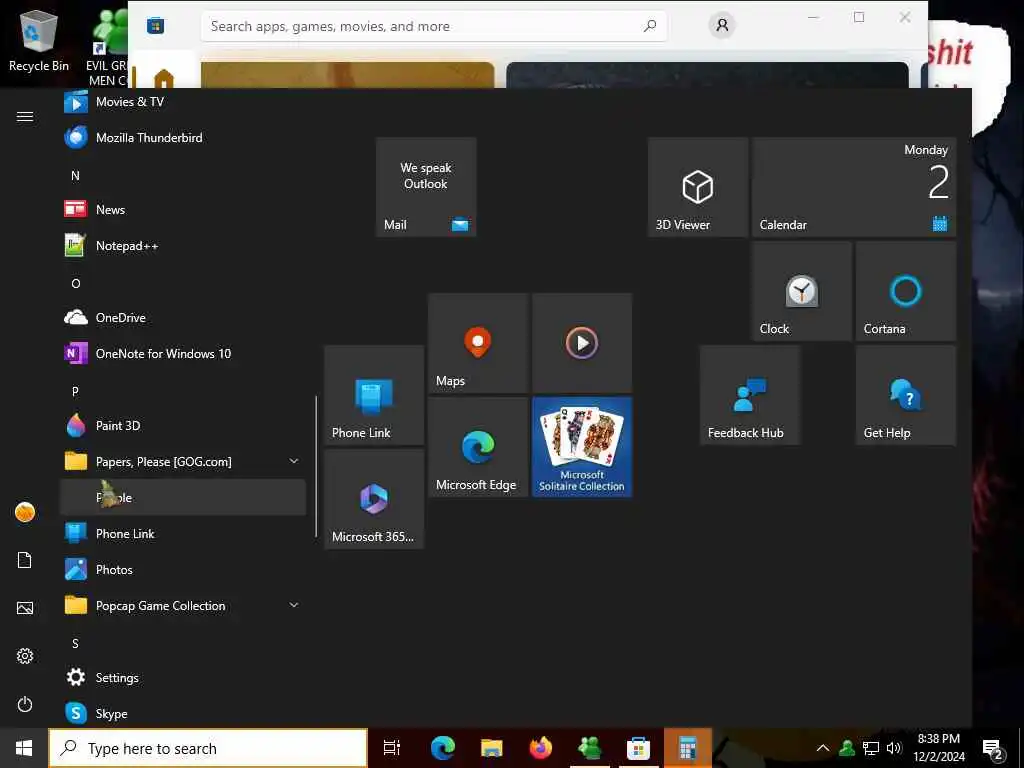The width and height of the screenshot is (1024, 768).
Task: Open the notification center
Action: pos(993,749)
